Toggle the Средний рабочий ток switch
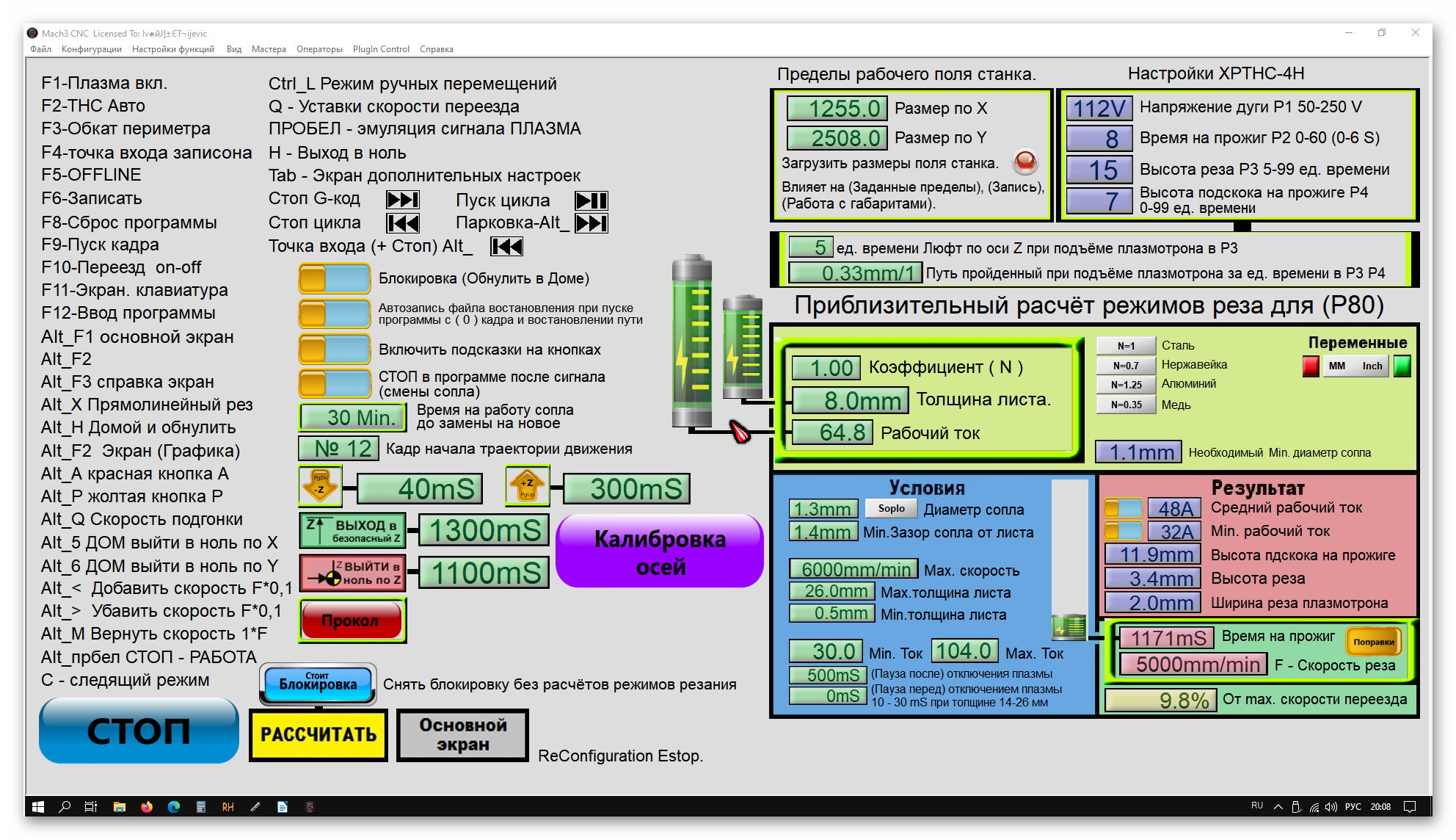1456x840 pixels. pyautogui.click(x=1124, y=508)
